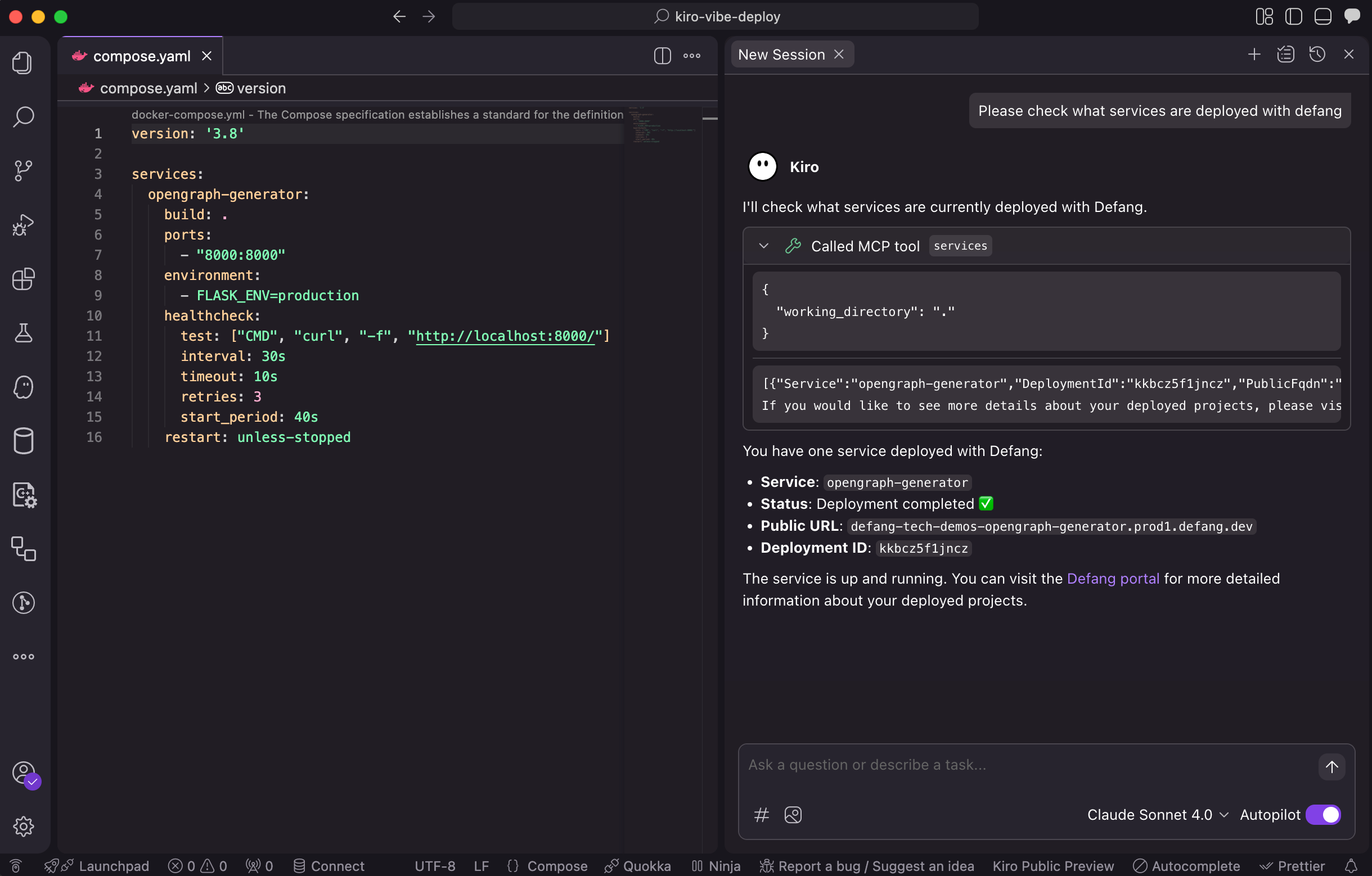The image size is (1372, 876).
Task: Open the Extensions view
Action: pos(23,278)
